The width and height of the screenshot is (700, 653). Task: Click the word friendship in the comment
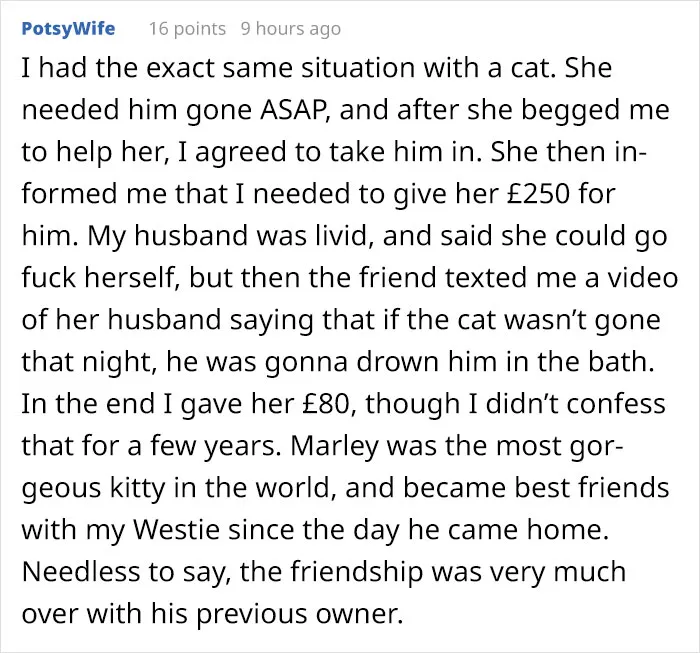356,571
